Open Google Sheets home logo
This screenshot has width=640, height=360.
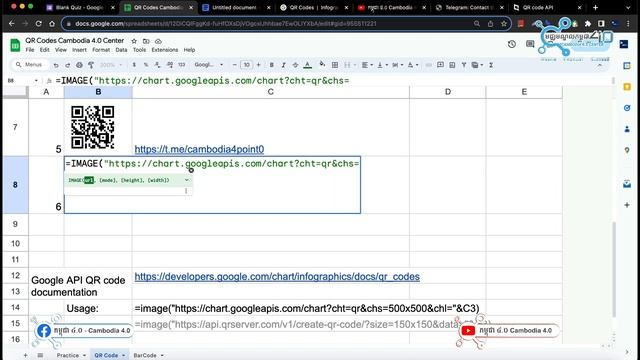15,45
